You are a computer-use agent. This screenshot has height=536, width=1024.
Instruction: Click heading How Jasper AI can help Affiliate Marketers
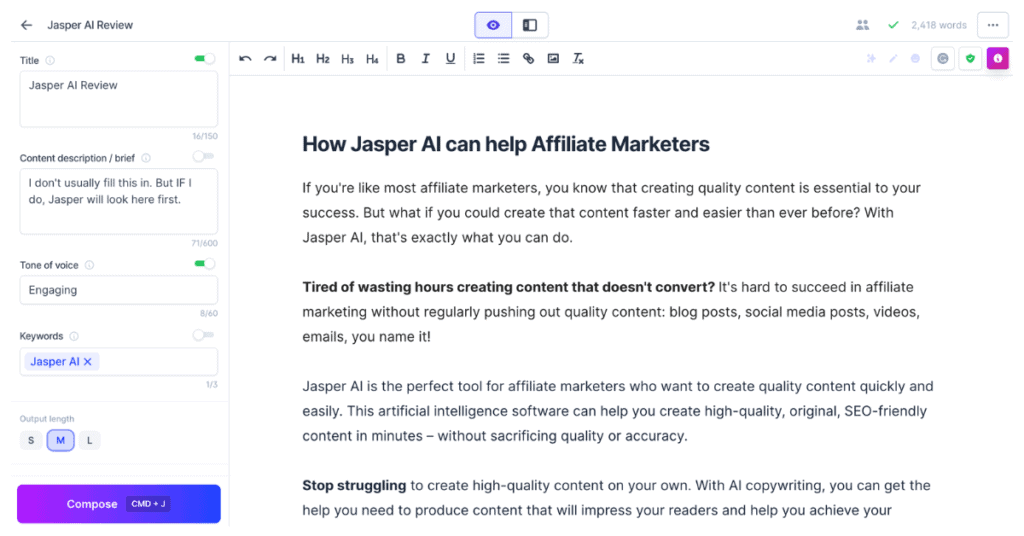pos(505,144)
